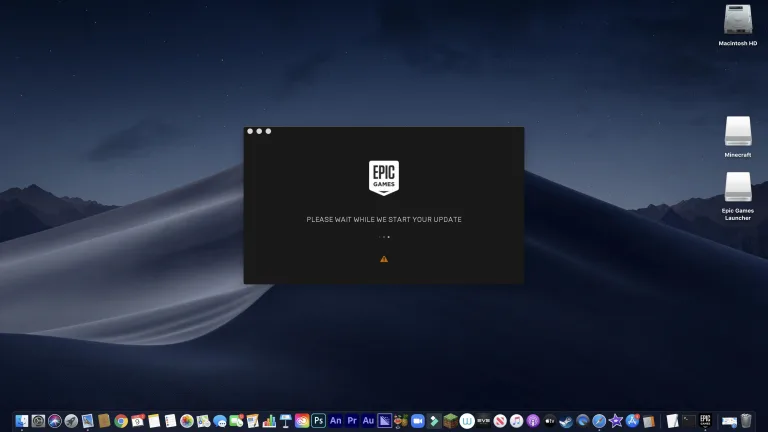Click the Epic Games logo in the window
Screen dimensions: 768x432
(384, 178)
